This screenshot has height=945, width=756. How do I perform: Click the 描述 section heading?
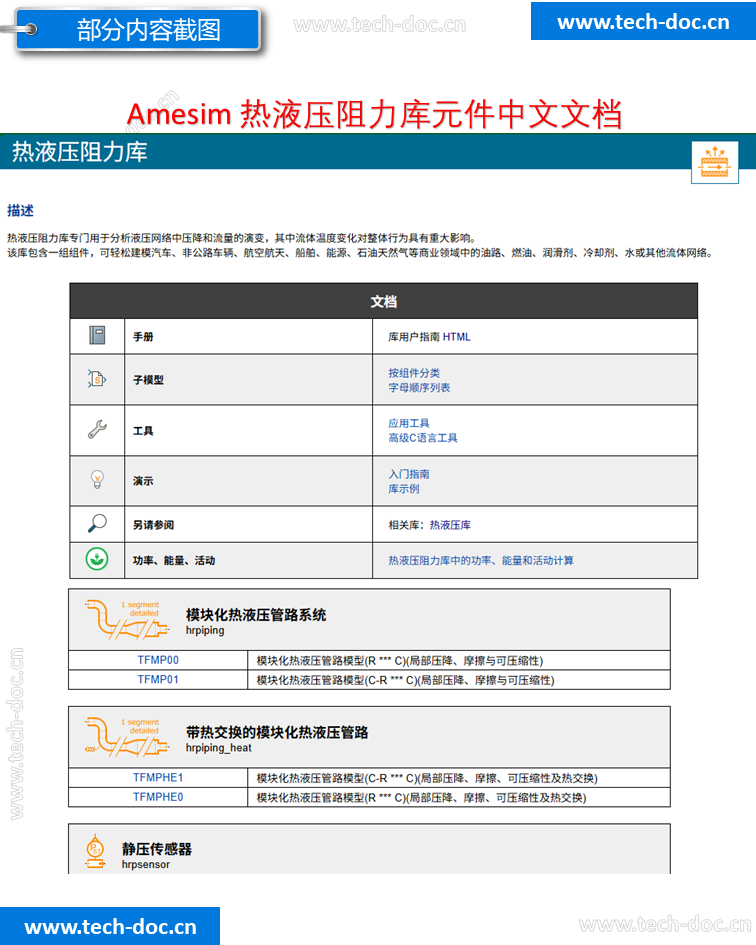click(x=20, y=210)
